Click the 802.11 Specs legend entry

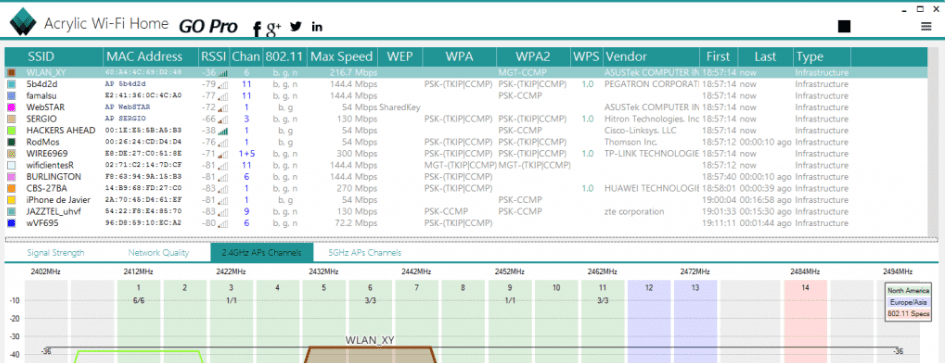pyautogui.click(x=907, y=313)
